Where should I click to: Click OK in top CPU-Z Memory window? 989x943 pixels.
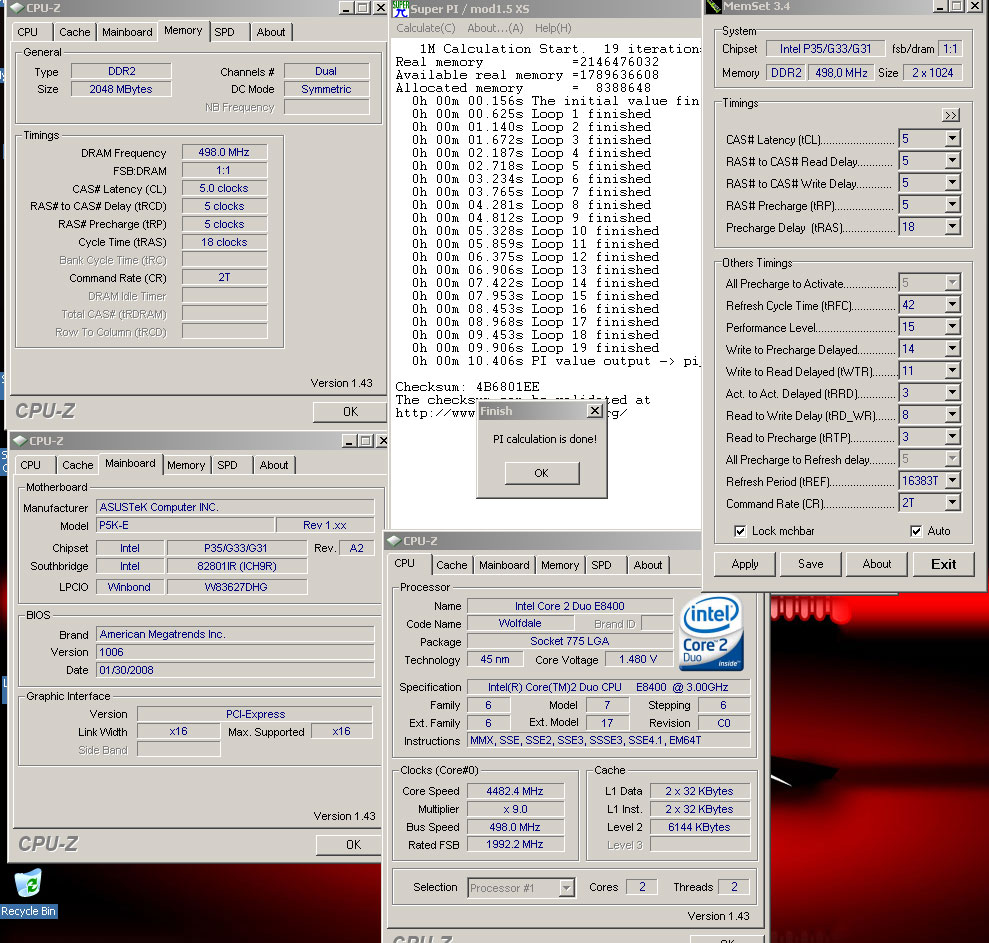[350, 412]
